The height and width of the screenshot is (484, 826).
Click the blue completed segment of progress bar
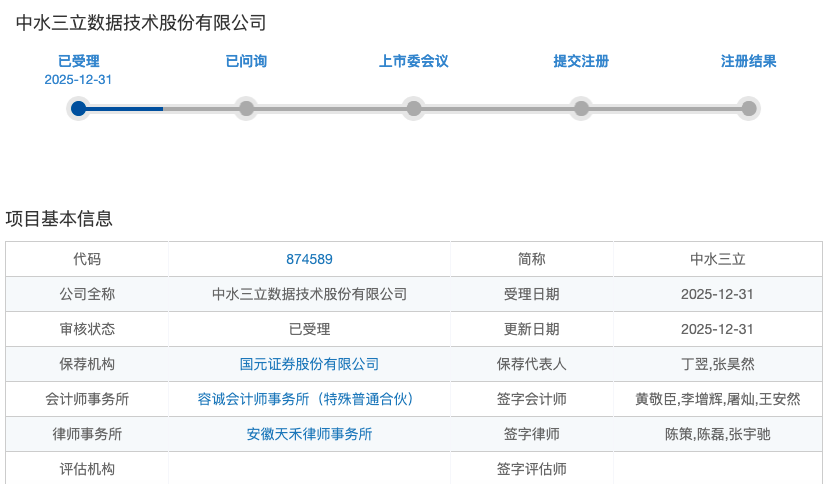[125, 108]
